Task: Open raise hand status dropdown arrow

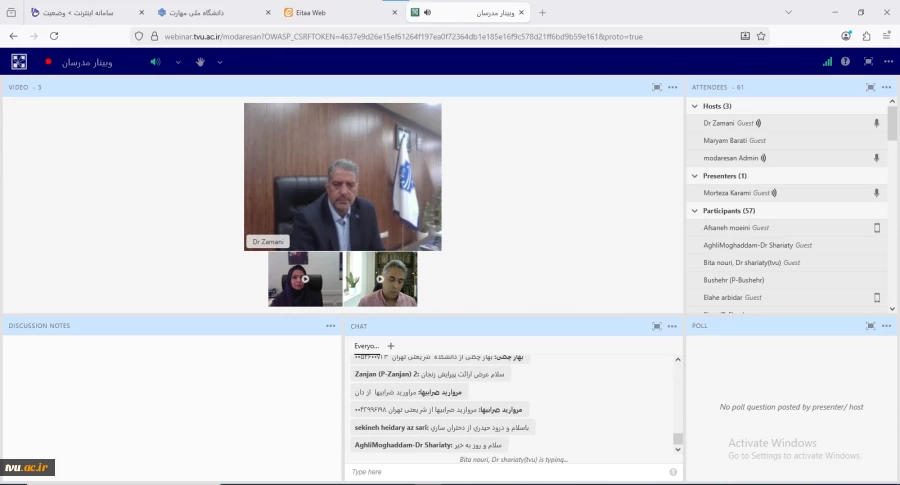Action: 220,62
